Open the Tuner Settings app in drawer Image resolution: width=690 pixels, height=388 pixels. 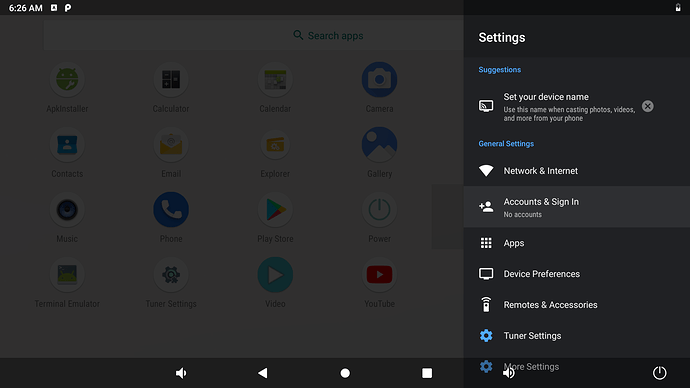pos(171,275)
